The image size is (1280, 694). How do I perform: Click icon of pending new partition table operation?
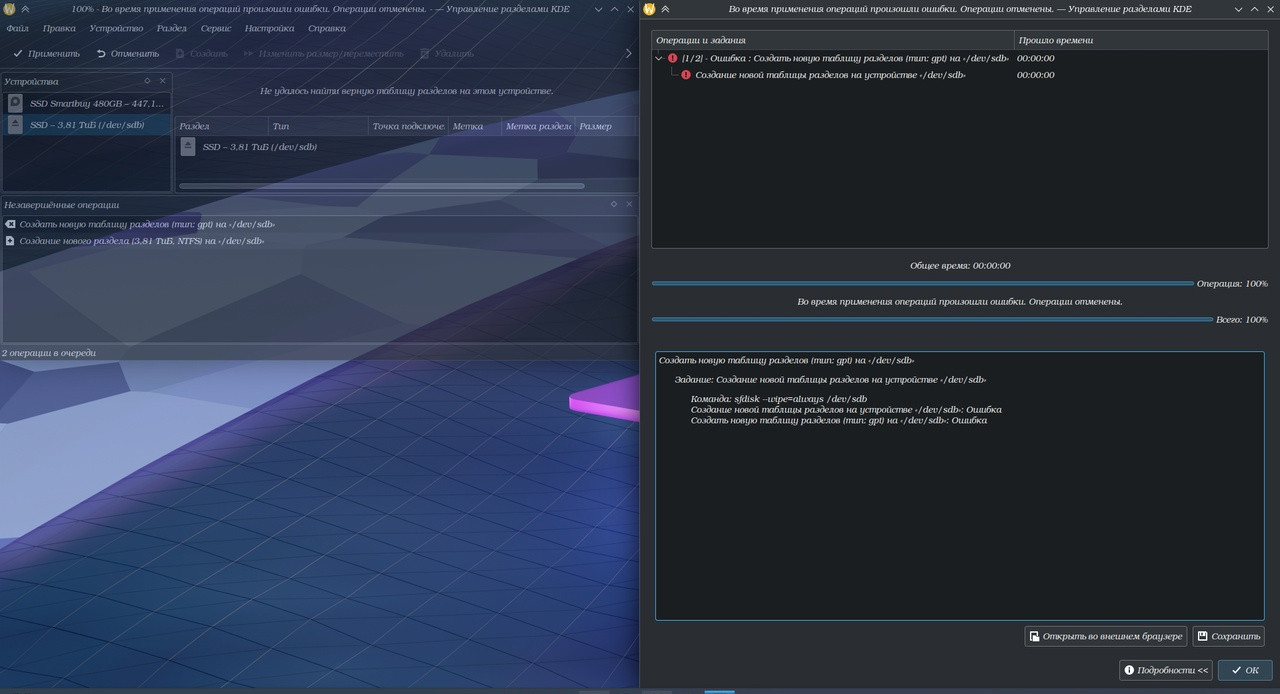[10, 225]
